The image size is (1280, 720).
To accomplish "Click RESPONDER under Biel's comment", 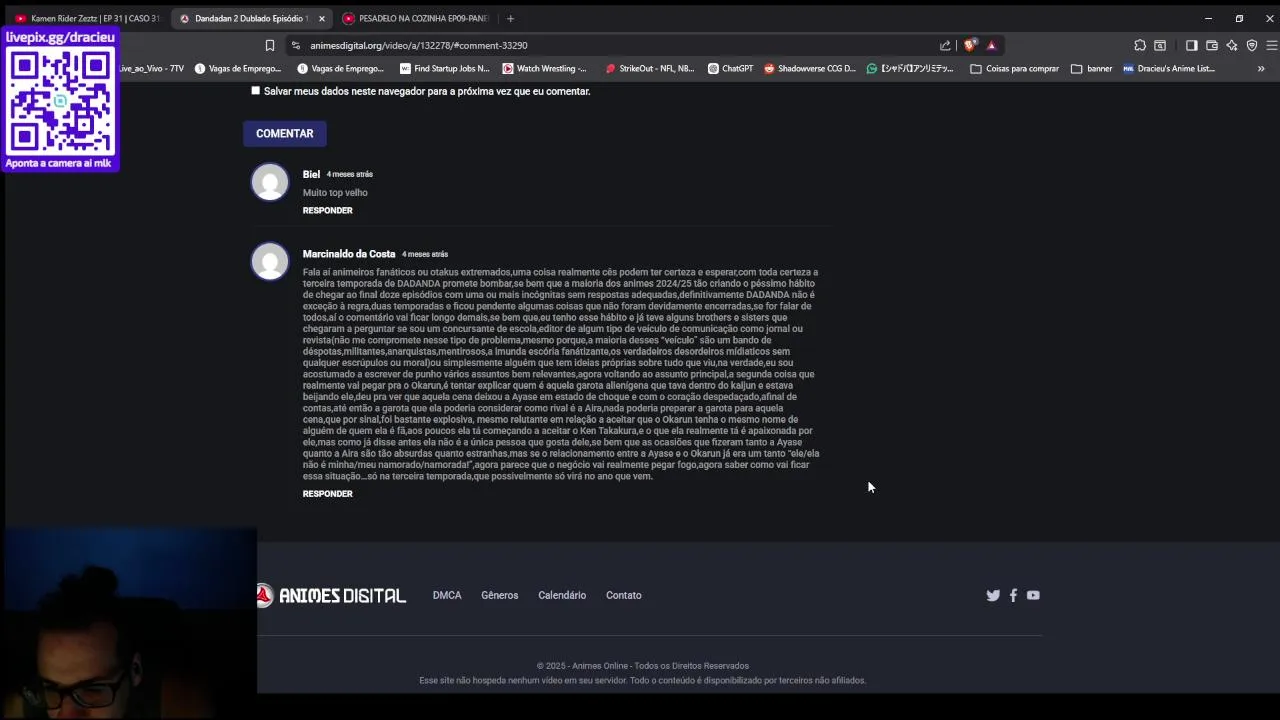I will tap(328, 211).
